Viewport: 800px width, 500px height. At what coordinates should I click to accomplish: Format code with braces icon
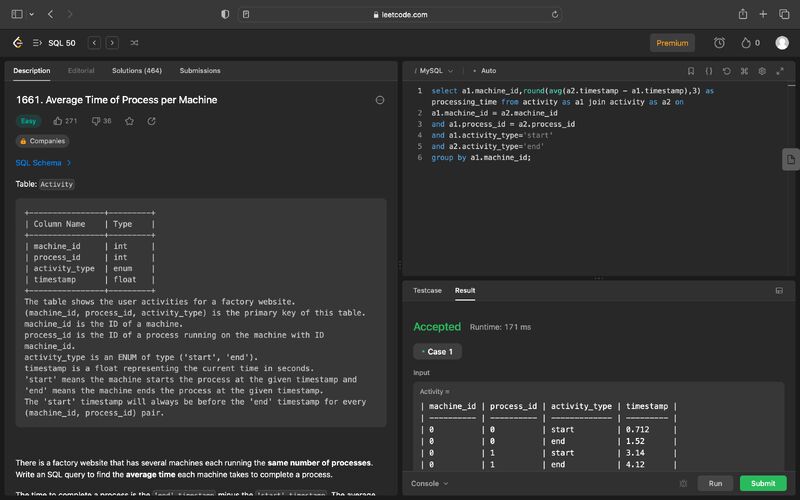[x=709, y=71]
